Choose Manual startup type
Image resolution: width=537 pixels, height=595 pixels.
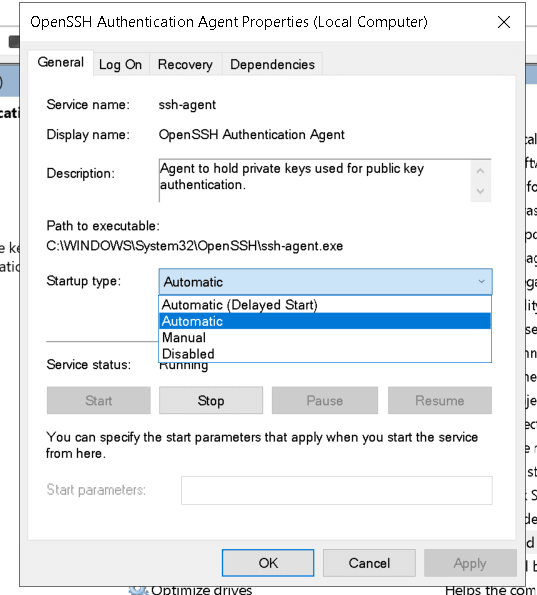click(x=325, y=337)
